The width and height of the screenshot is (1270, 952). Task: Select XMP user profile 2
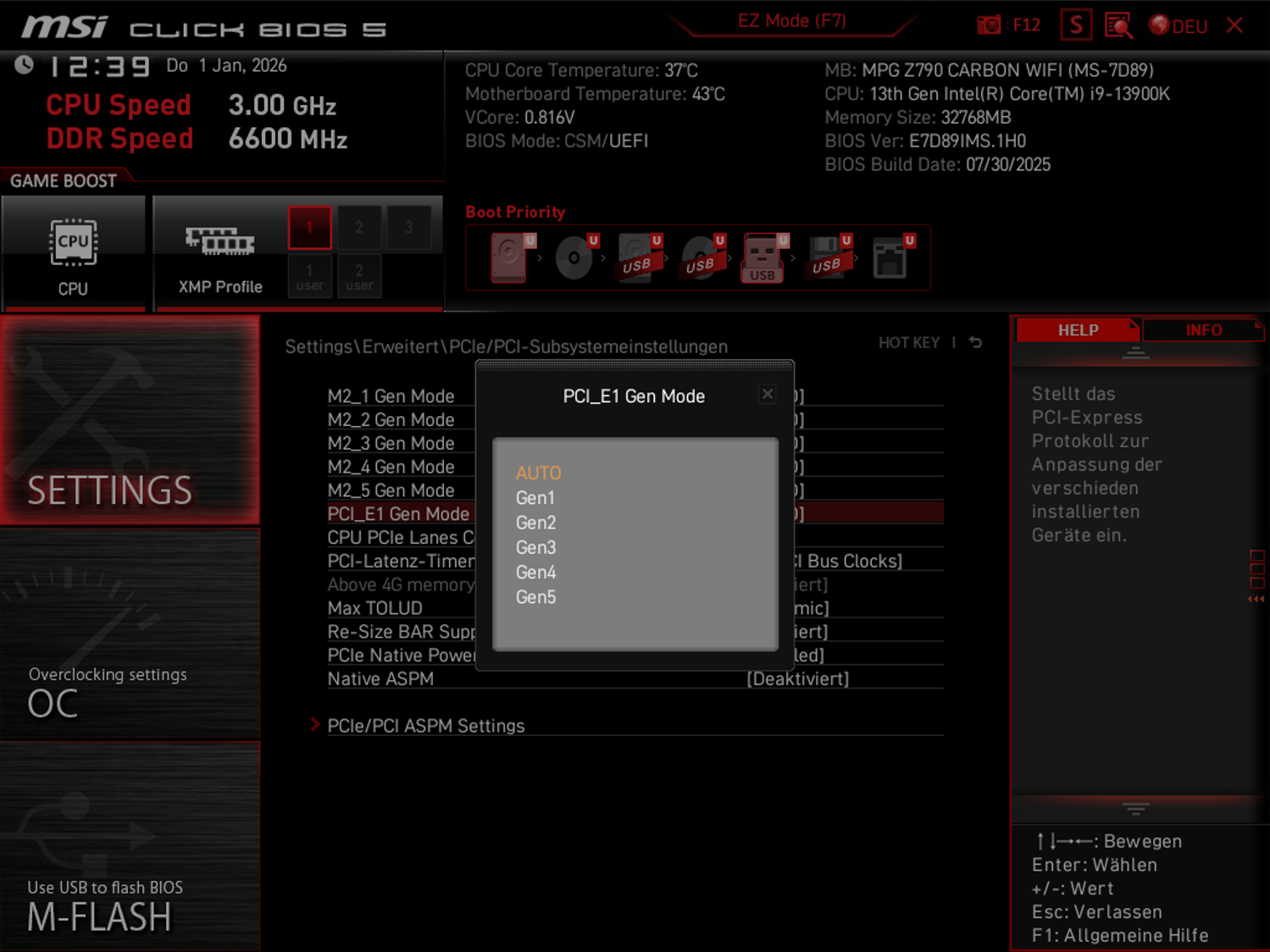pos(359,276)
